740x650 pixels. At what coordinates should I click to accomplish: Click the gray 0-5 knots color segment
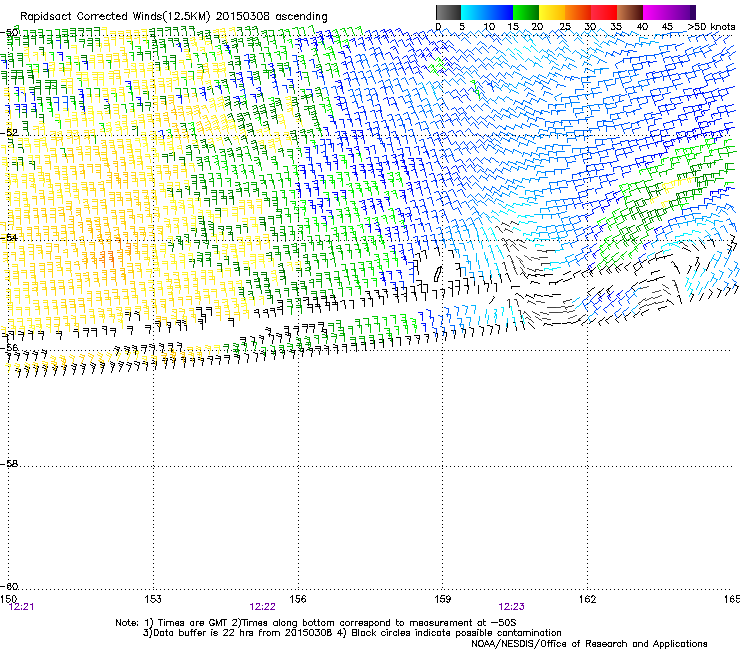coord(448,12)
